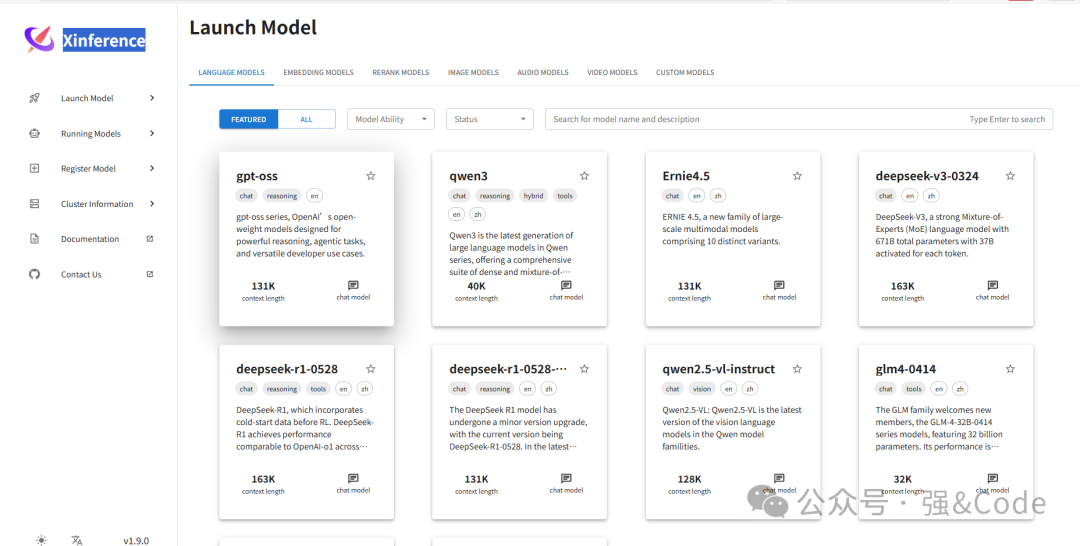Star the gpt-oss model as favorite
The width and height of the screenshot is (1080, 546).
tap(371, 176)
